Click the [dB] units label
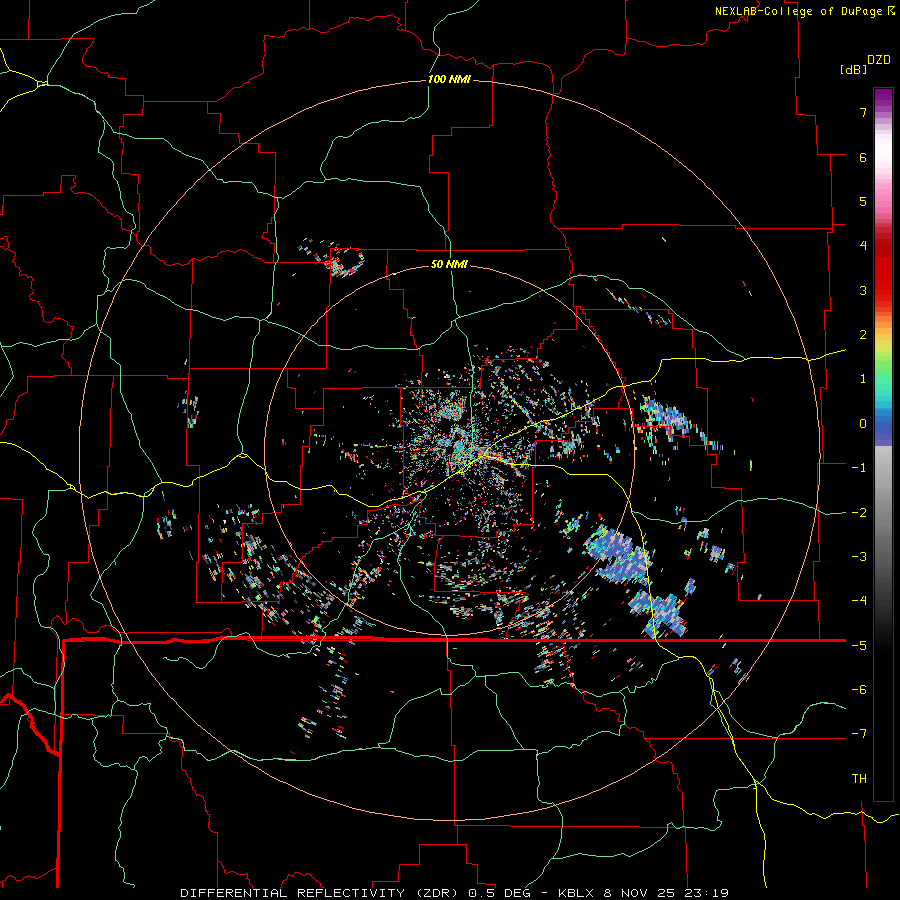Image resolution: width=900 pixels, height=900 pixels. [x=853, y=69]
